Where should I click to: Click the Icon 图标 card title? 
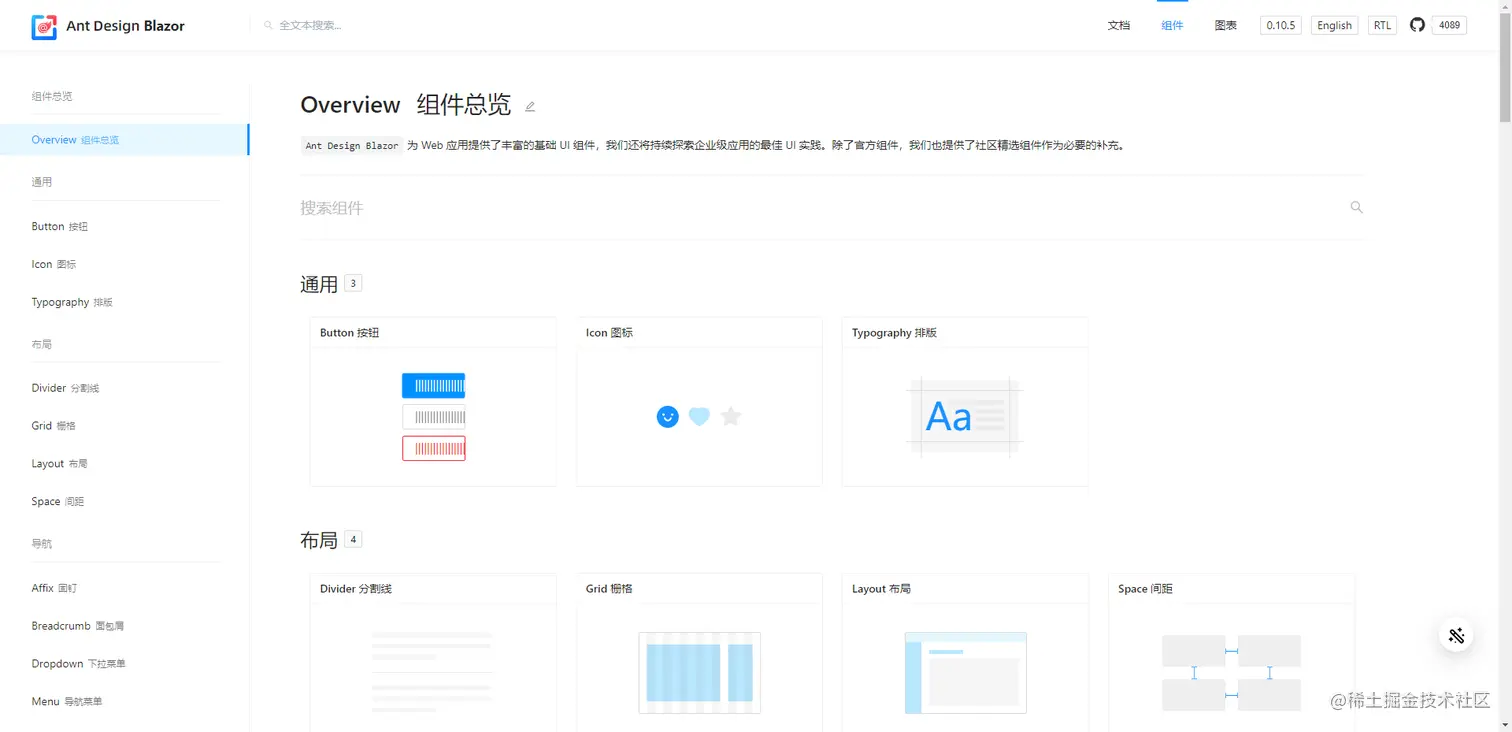tap(609, 333)
